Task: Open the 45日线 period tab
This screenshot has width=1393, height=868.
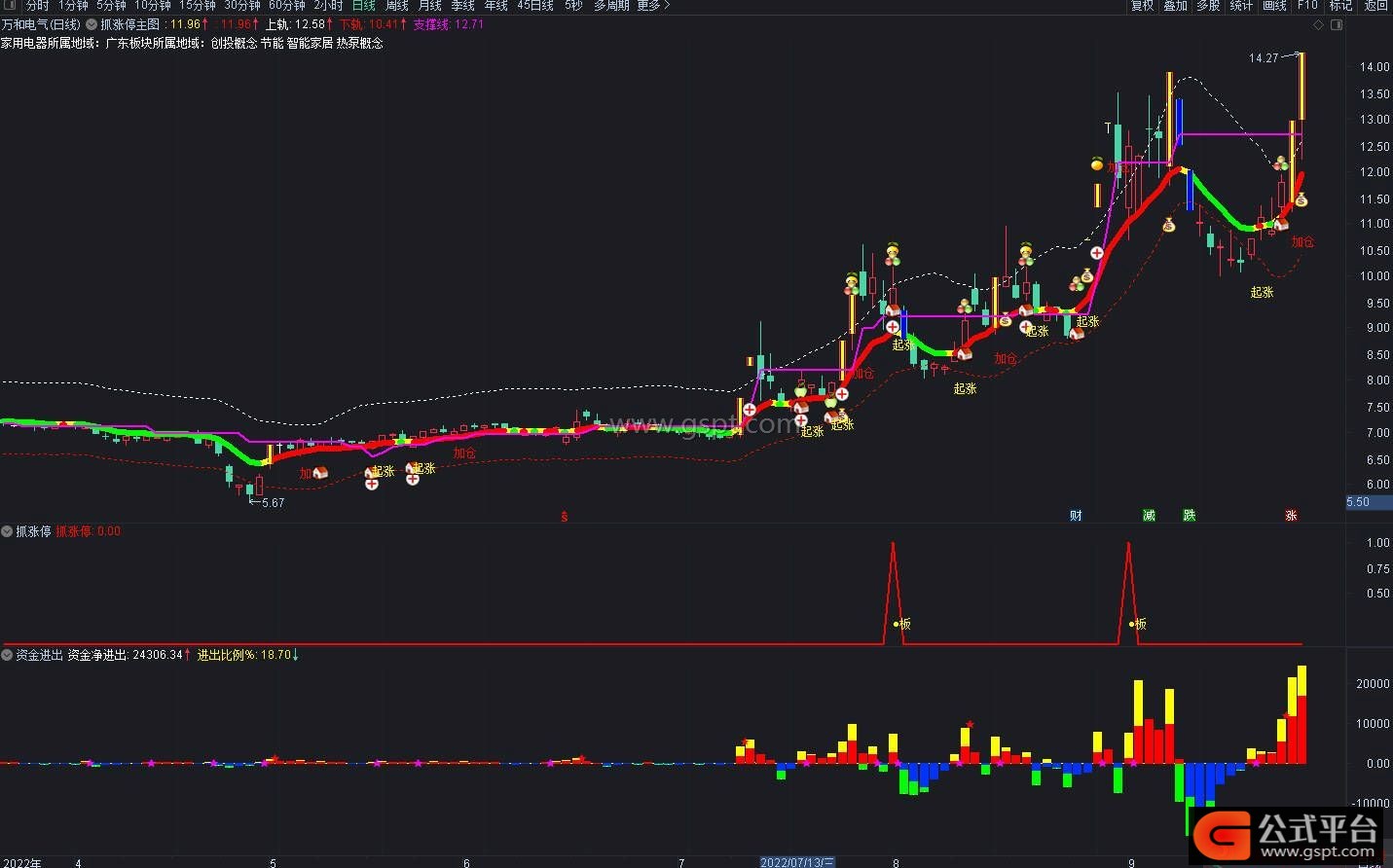Action: (535, 5)
